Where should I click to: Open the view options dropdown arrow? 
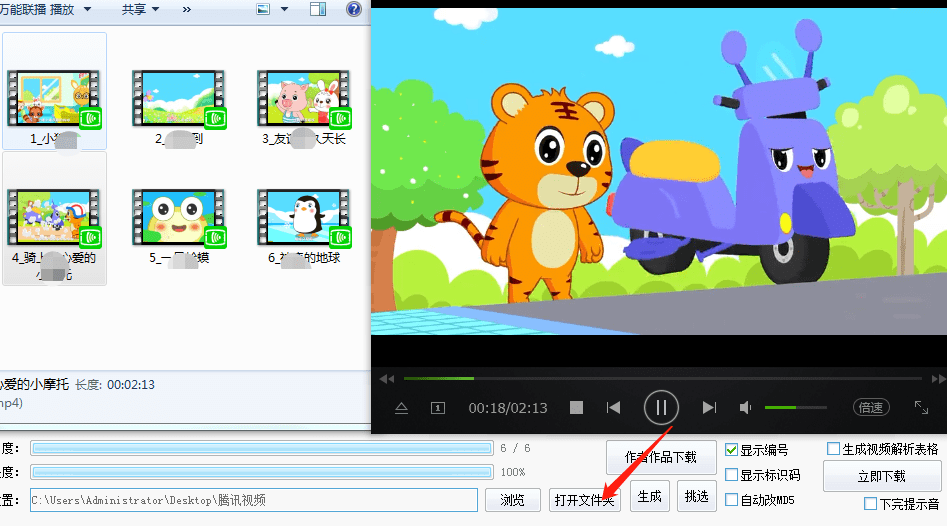[284, 9]
